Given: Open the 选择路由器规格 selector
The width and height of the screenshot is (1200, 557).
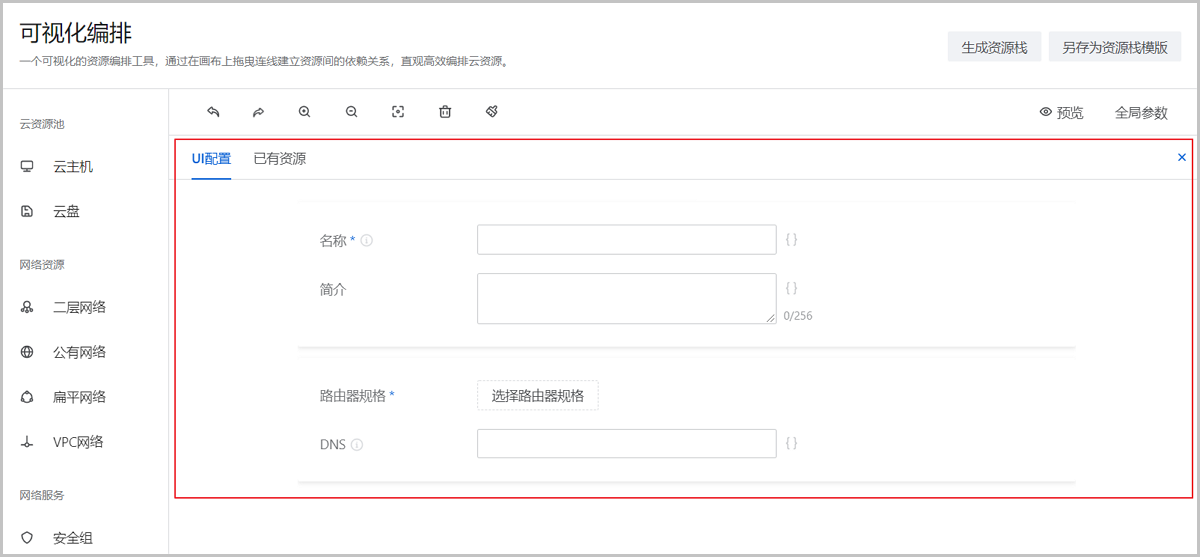Looking at the screenshot, I should tap(537, 395).
